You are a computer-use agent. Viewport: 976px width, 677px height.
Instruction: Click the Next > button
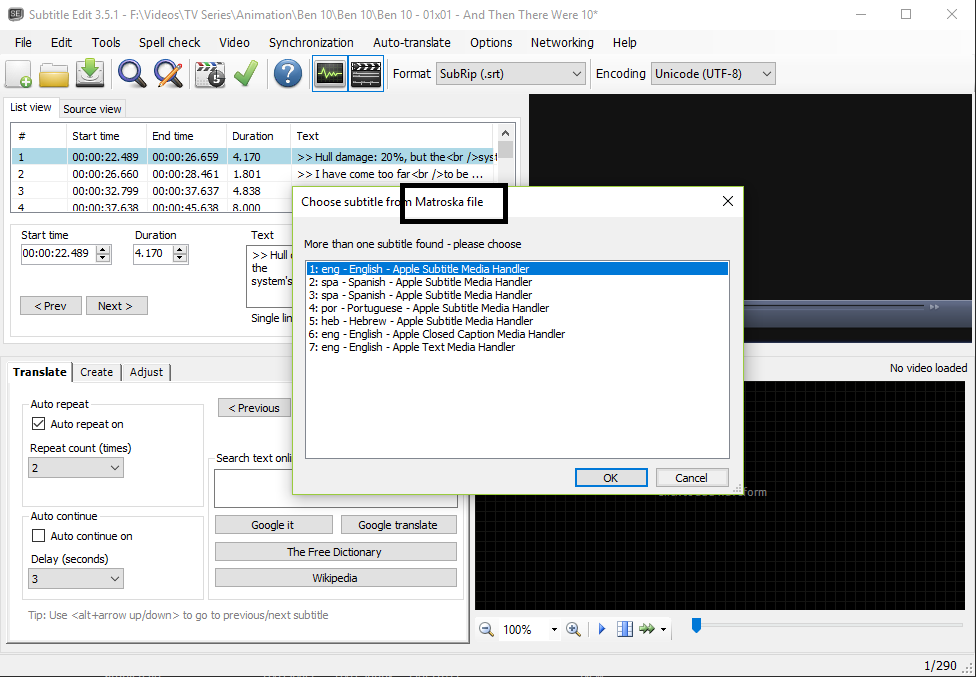(116, 306)
